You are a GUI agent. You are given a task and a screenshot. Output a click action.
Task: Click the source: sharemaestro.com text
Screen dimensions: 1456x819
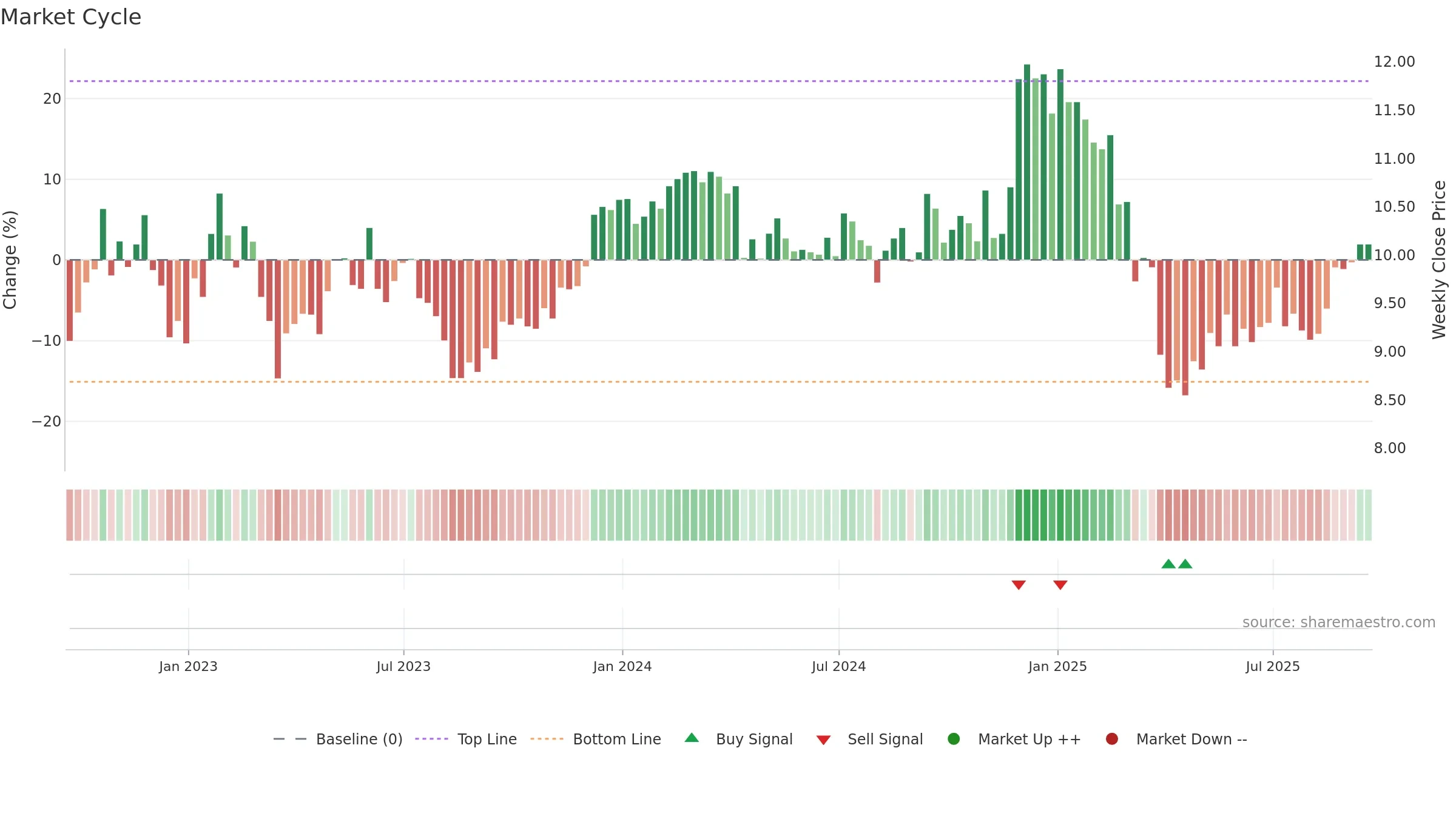pyautogui.click(x=1339, y=622)
